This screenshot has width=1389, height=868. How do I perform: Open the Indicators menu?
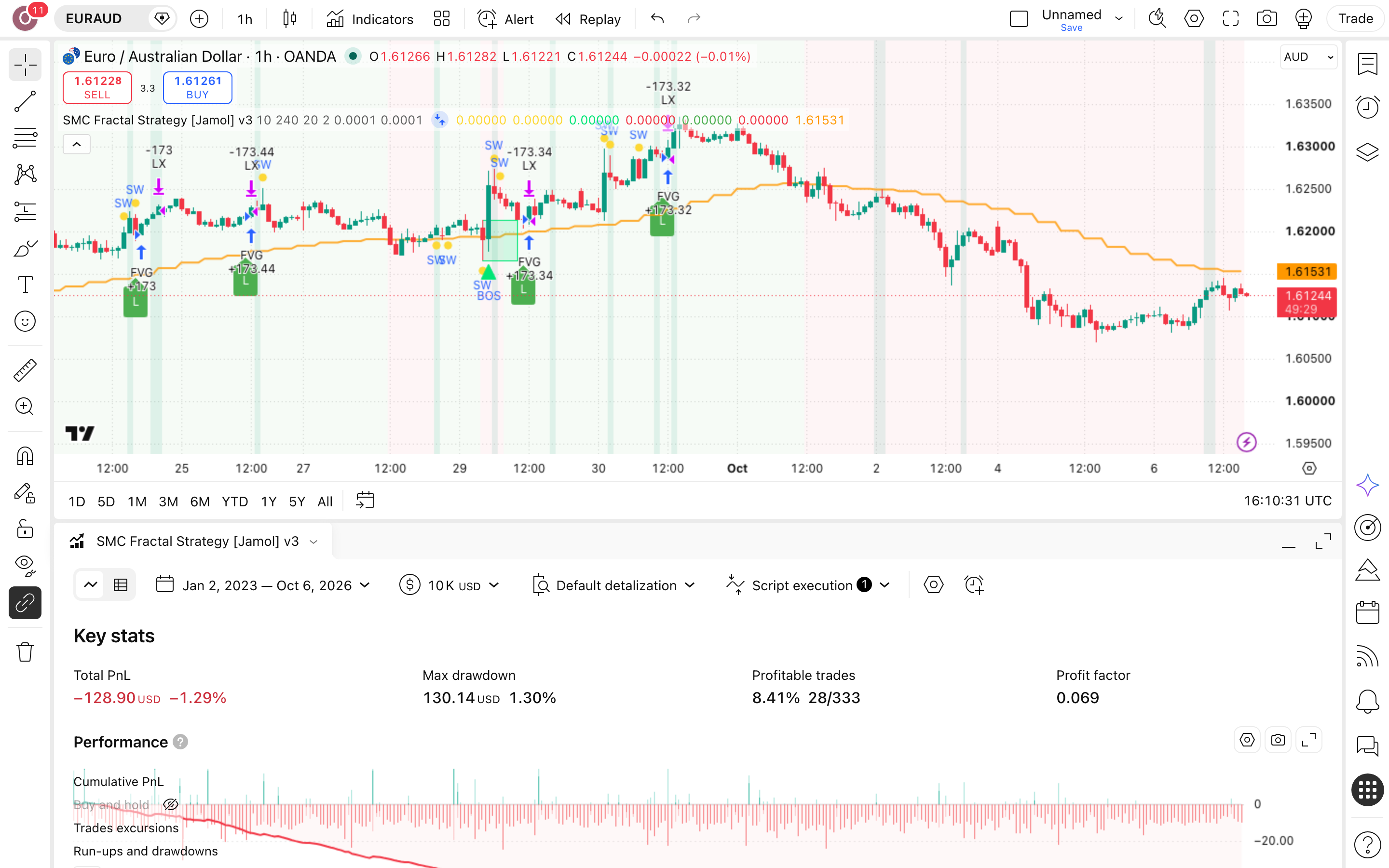click(369, 19)
